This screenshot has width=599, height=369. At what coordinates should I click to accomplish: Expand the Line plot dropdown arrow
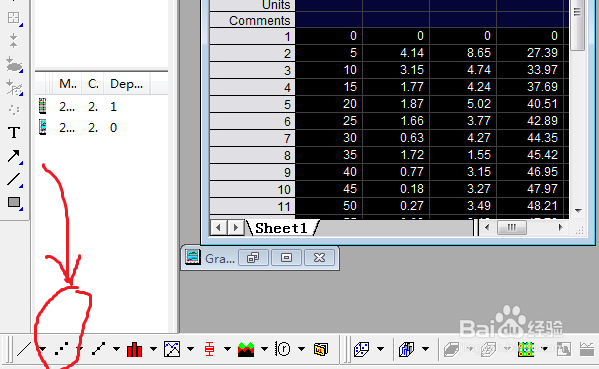point(42,349)
